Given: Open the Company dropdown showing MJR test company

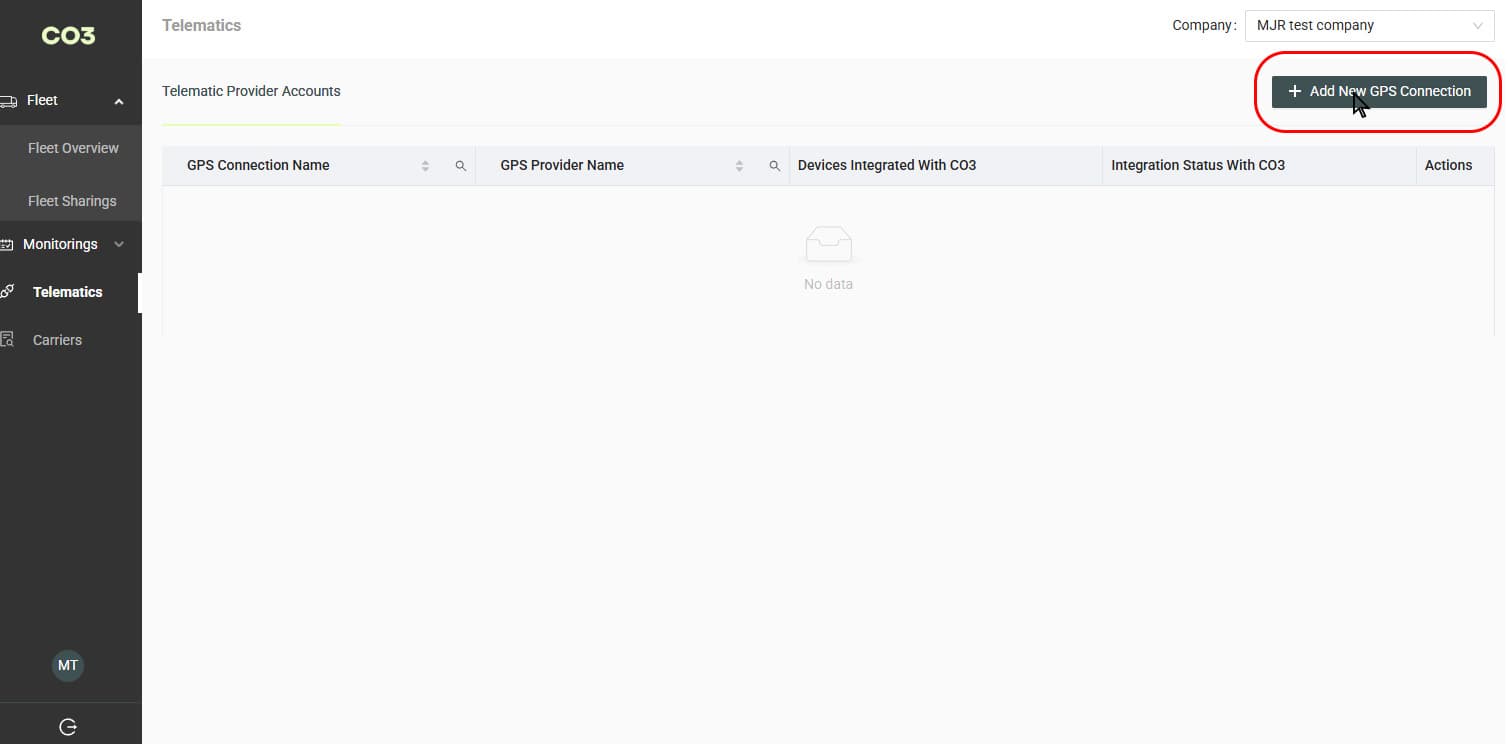Looking at the screenshot, I should [1369, 25].
